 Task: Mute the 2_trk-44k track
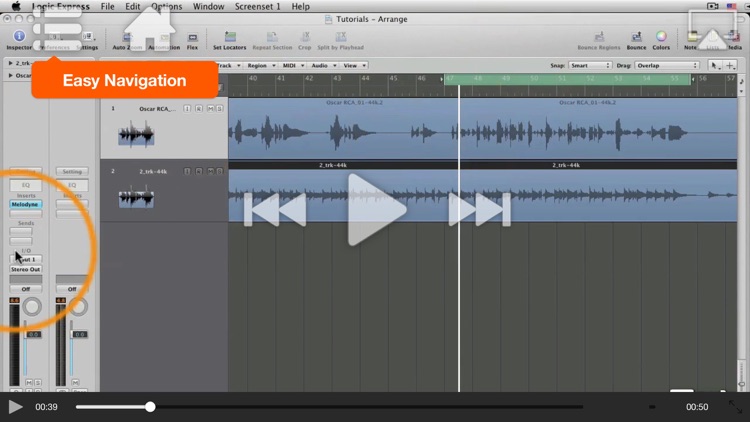(x=210, y=171)
